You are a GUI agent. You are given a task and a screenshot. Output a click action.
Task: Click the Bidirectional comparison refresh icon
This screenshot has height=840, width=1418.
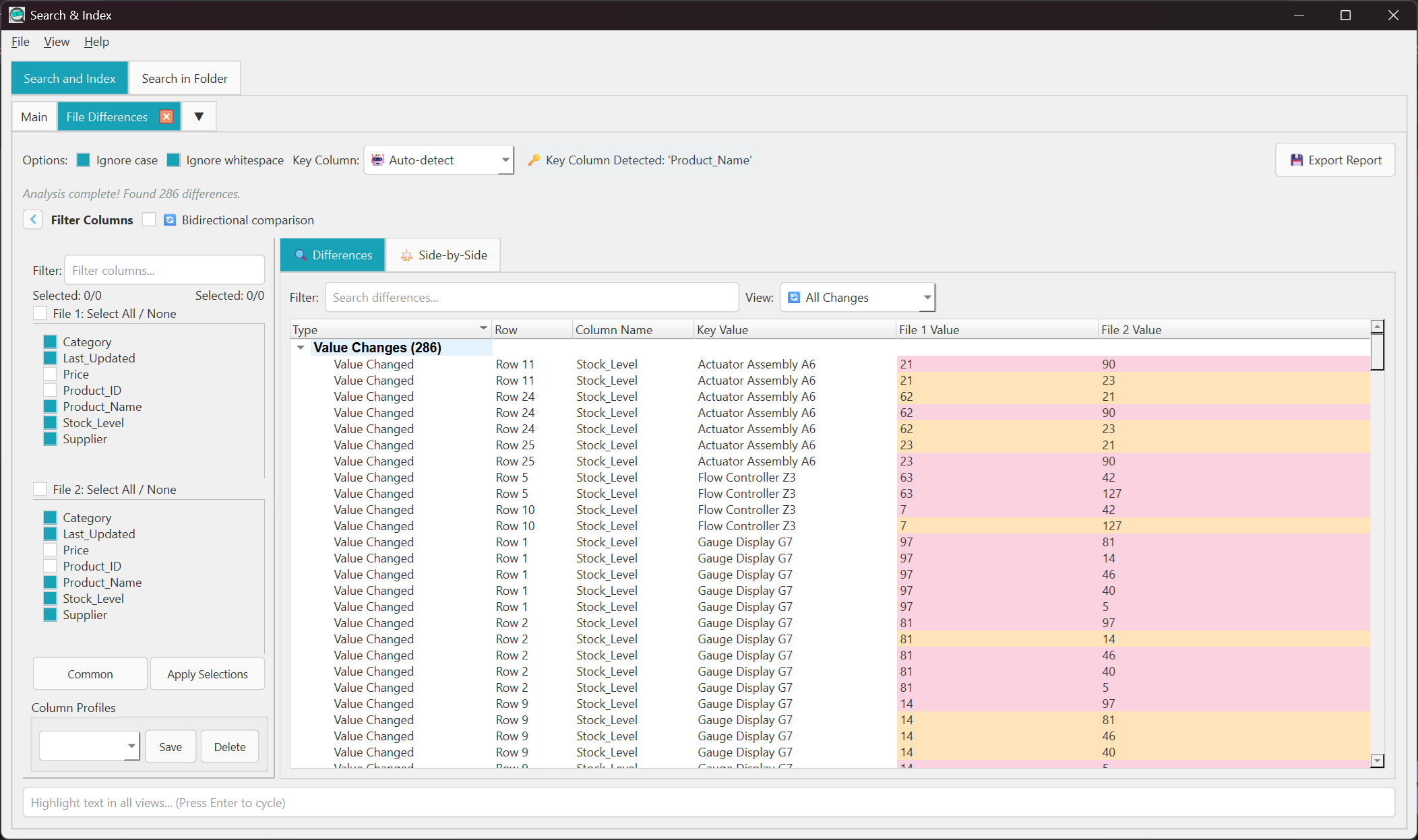[170, 220]
